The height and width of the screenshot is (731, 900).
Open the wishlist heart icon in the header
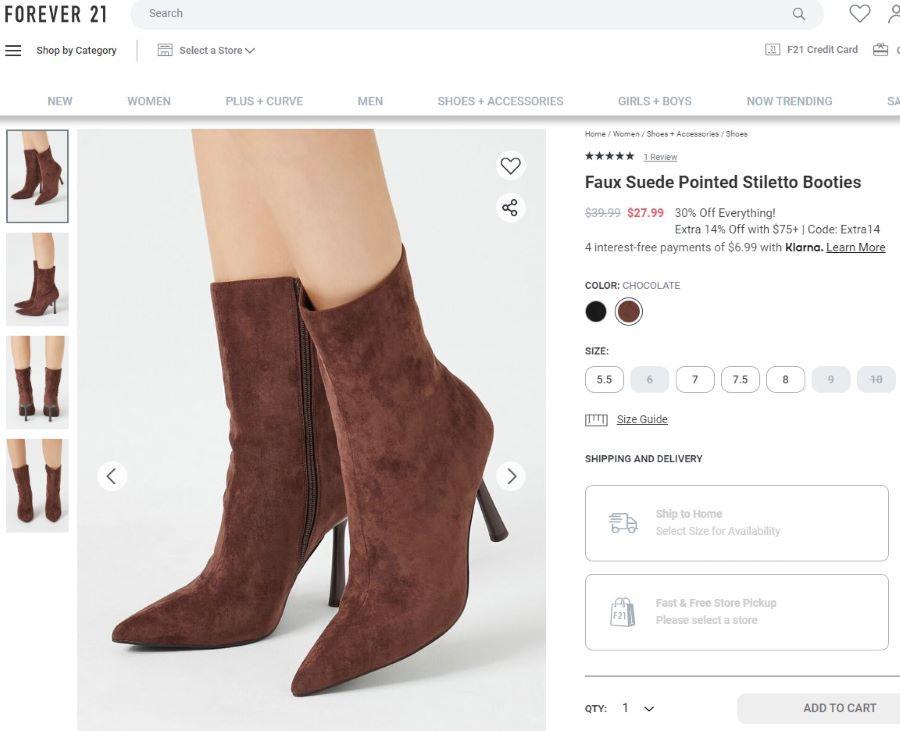(x=859, y=13)
